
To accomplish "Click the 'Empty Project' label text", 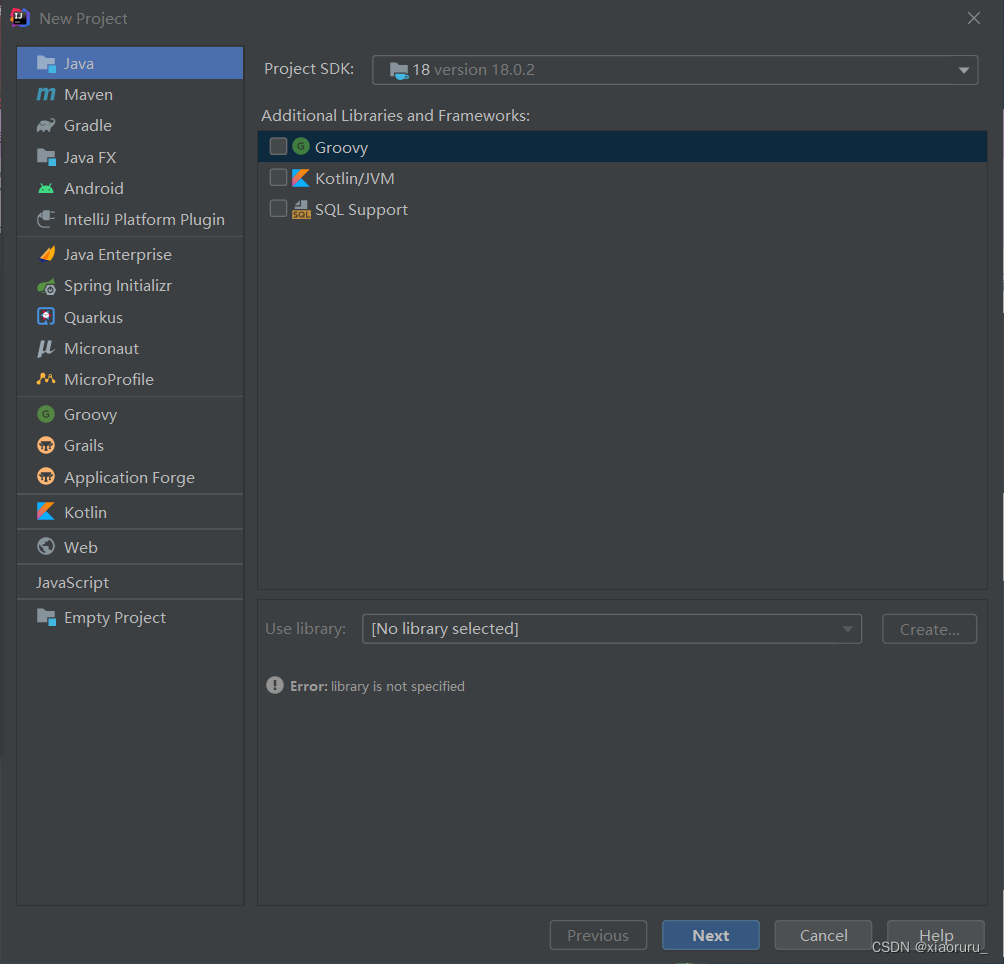I will point(115,618).
